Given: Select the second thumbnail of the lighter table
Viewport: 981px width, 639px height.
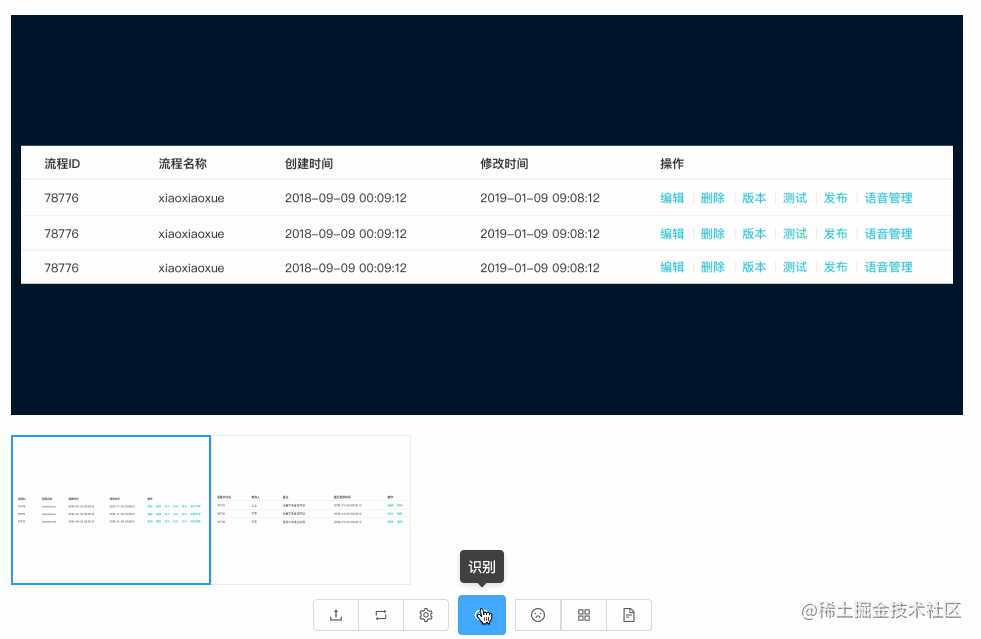Looking at the screenshot, I should (311, 510).
